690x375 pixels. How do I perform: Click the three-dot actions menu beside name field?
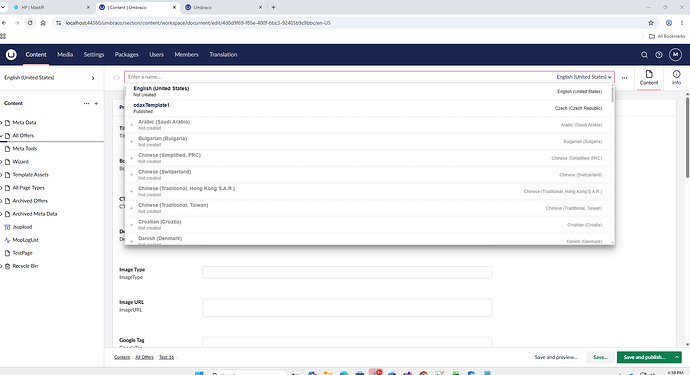(624, 77)
